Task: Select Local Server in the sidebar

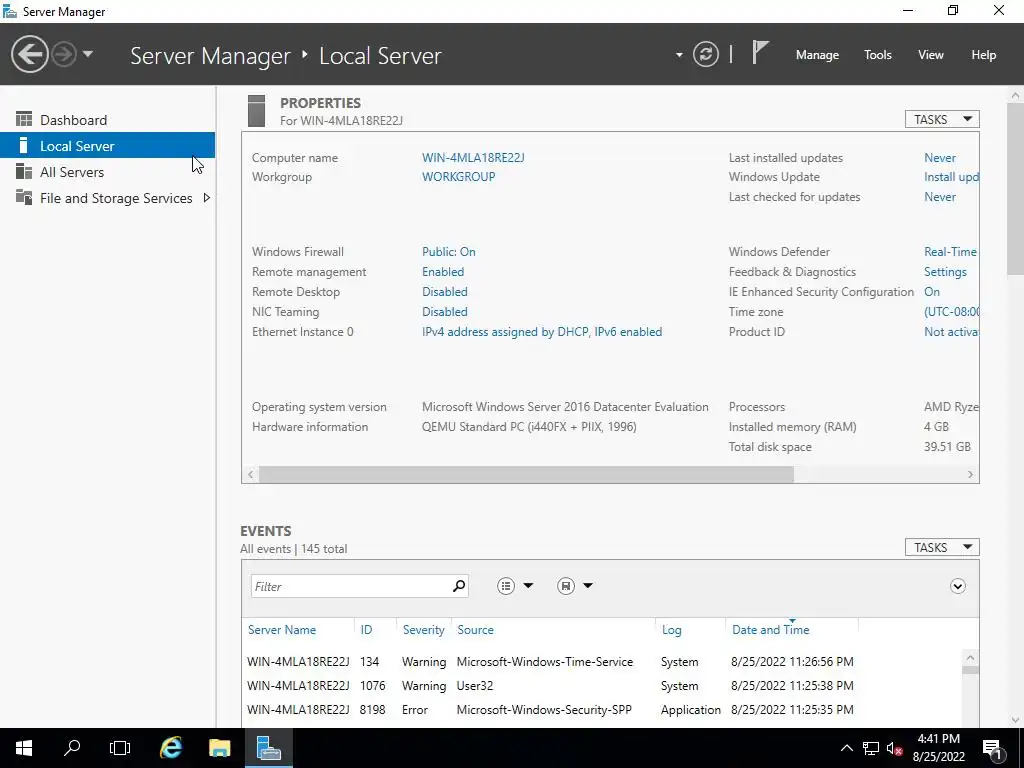Action: (107, 146)
